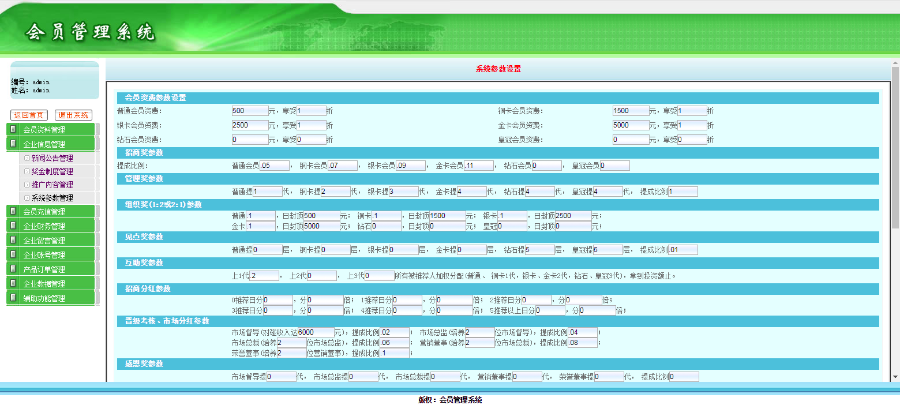Click the 返回首页 button
The height and width of the screenshot is (405, 900).
pos(29,115)
